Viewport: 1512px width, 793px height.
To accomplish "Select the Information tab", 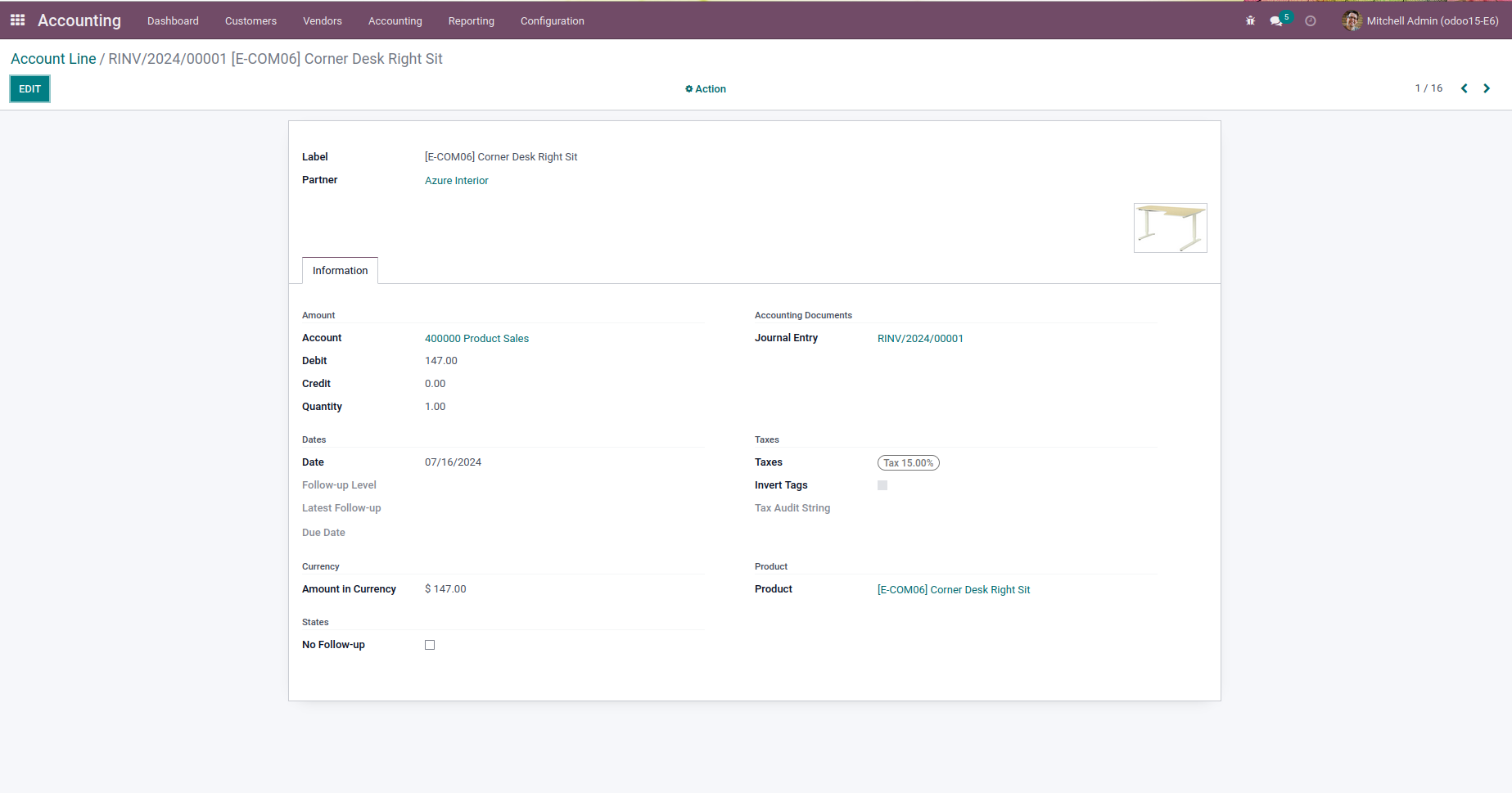I will coord(340,271).
